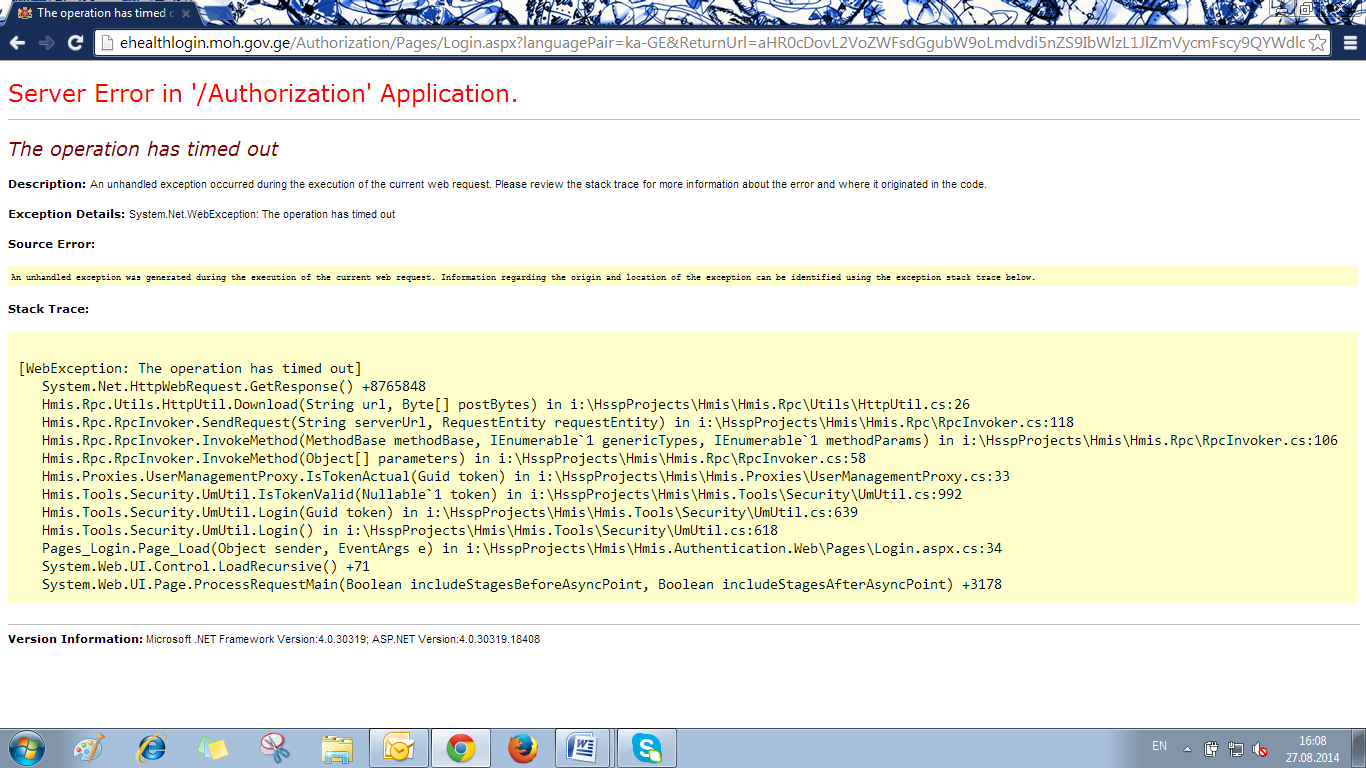
Task: Launch the Snipping Tool from the taskbar
Action: tap(274, 748)
